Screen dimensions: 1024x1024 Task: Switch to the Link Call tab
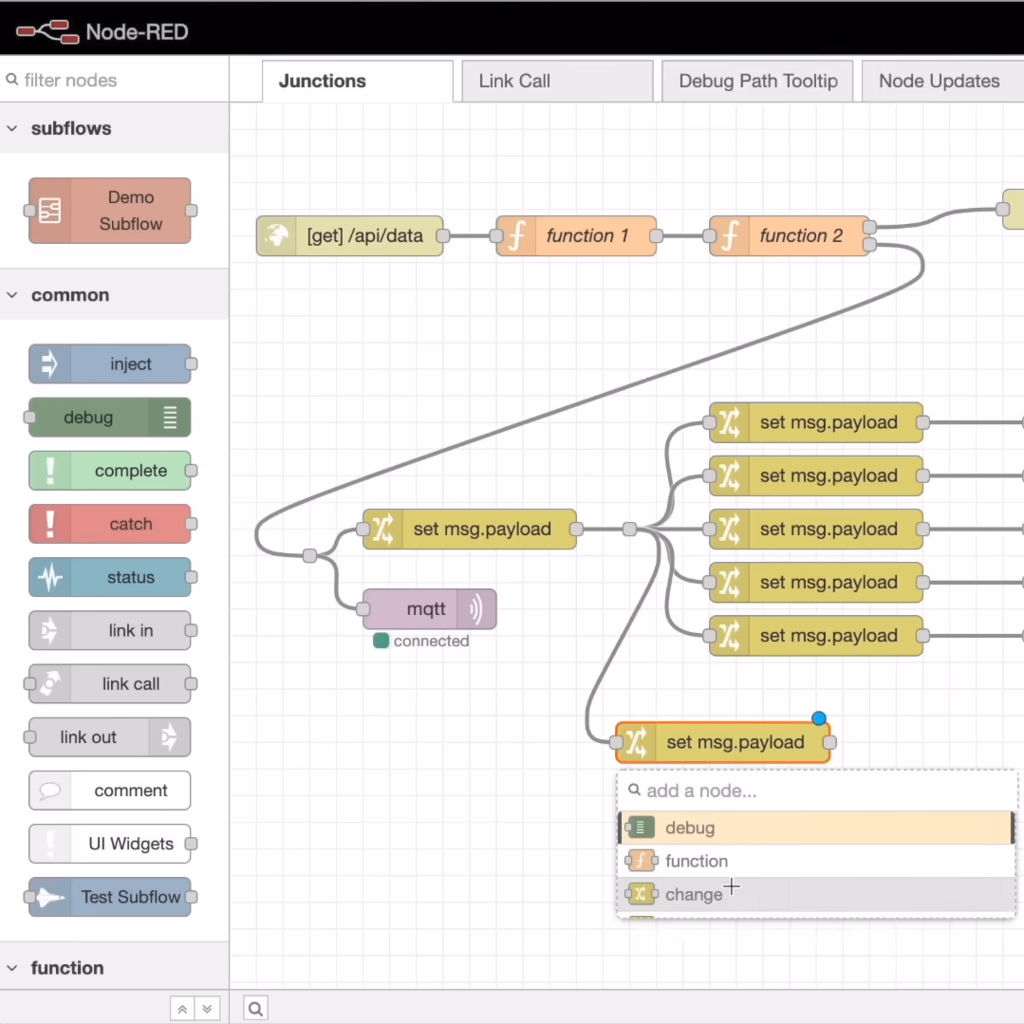[x=514, y=81]
